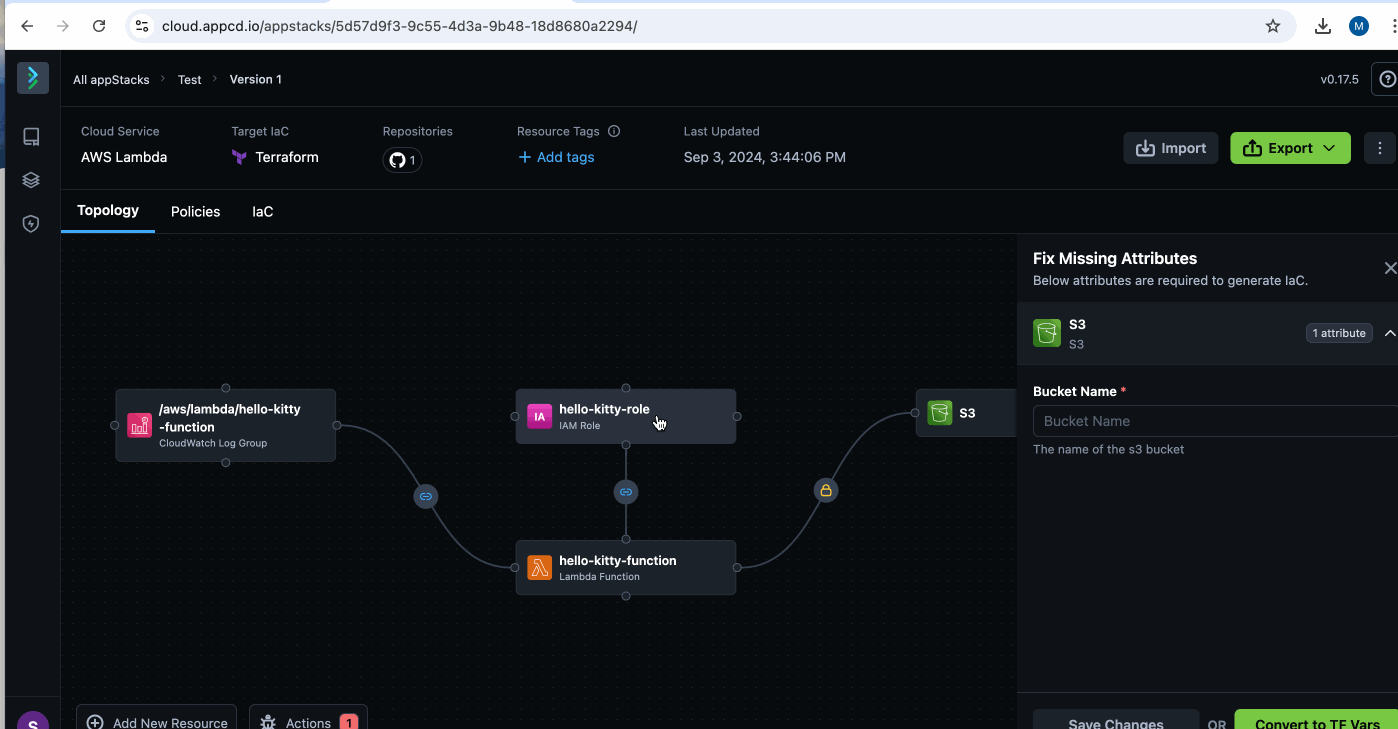Open the layers stack icon in sidebar

(x=31, y=180)
